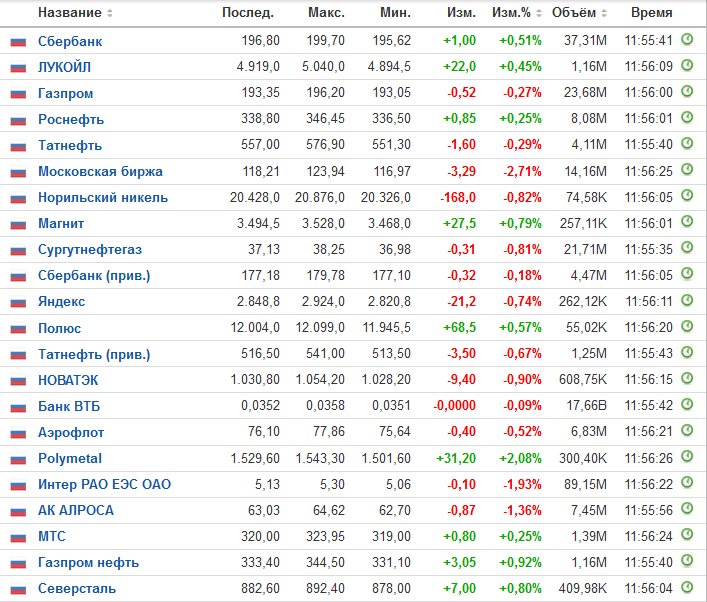Open the МТС stock link
The width and height of the screenshot is (707, 602).
52,537
